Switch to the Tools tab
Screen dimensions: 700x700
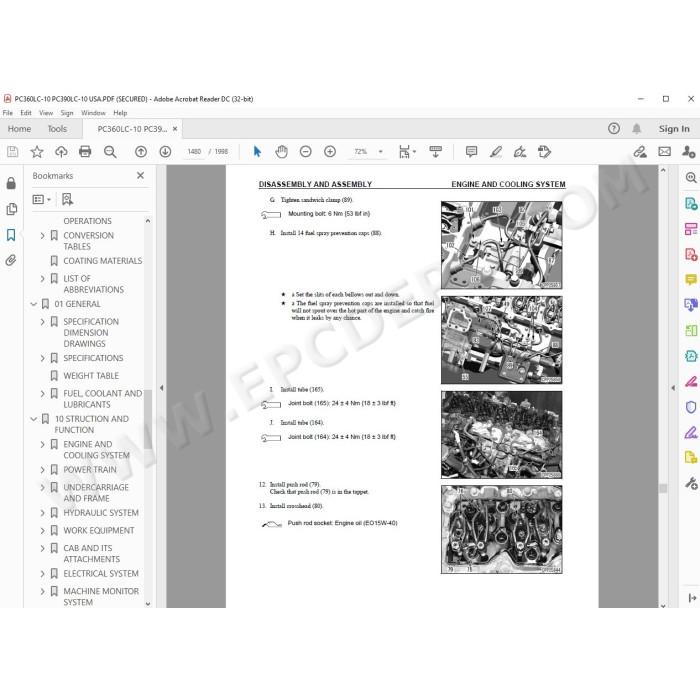pyautogui.click(x=57, y=129)
